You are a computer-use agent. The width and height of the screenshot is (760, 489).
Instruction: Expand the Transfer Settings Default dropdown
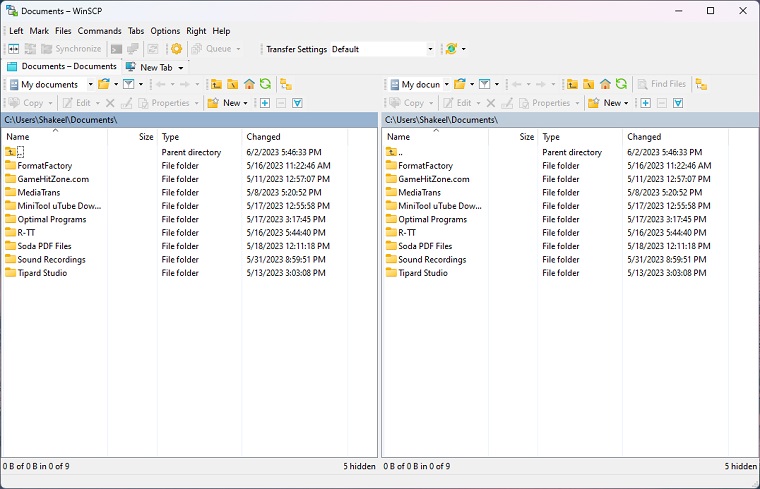(431, 49)
